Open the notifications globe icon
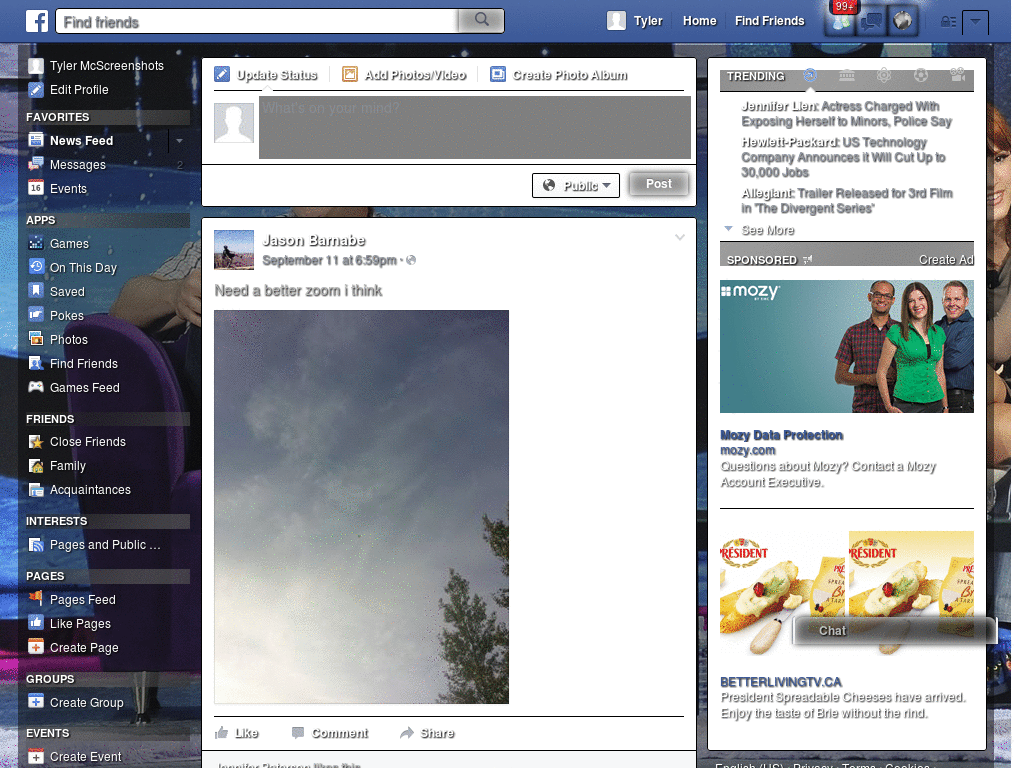 [x=902, y=20]
